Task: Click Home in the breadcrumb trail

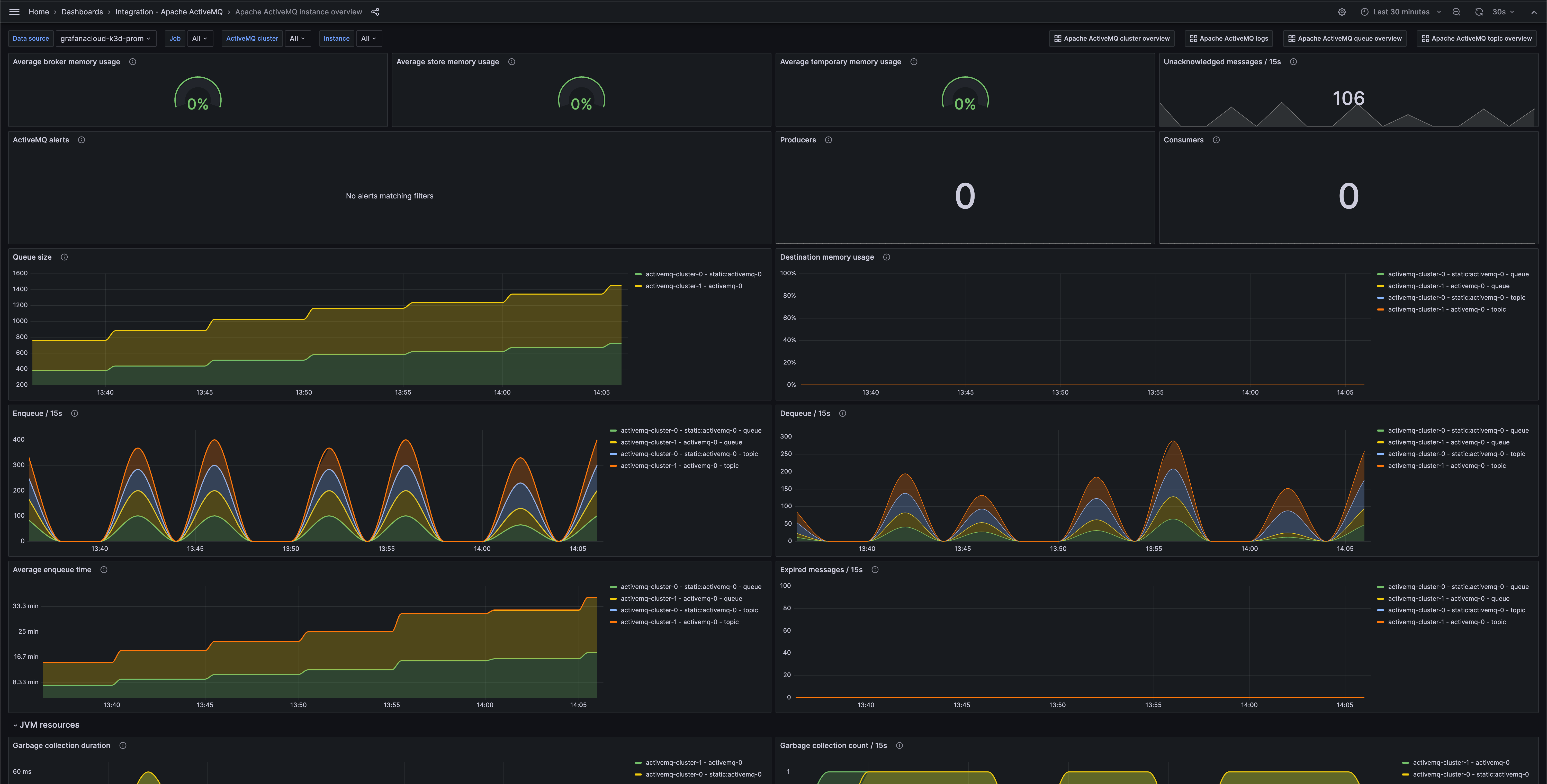Action: pos(38,11)
